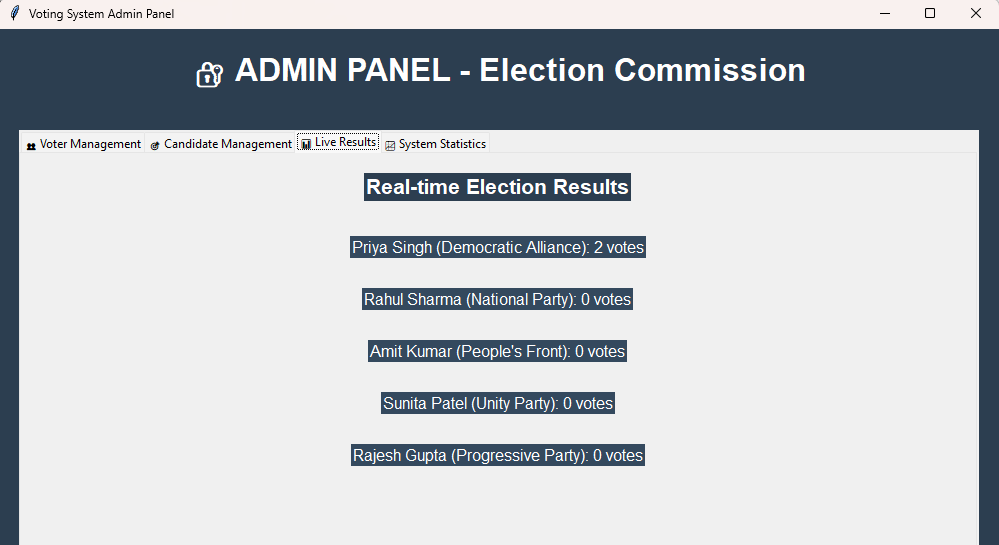The image size is (999, 545).
Task: Click the feather app icon in title bar
Action: click(x=14, y=14)
